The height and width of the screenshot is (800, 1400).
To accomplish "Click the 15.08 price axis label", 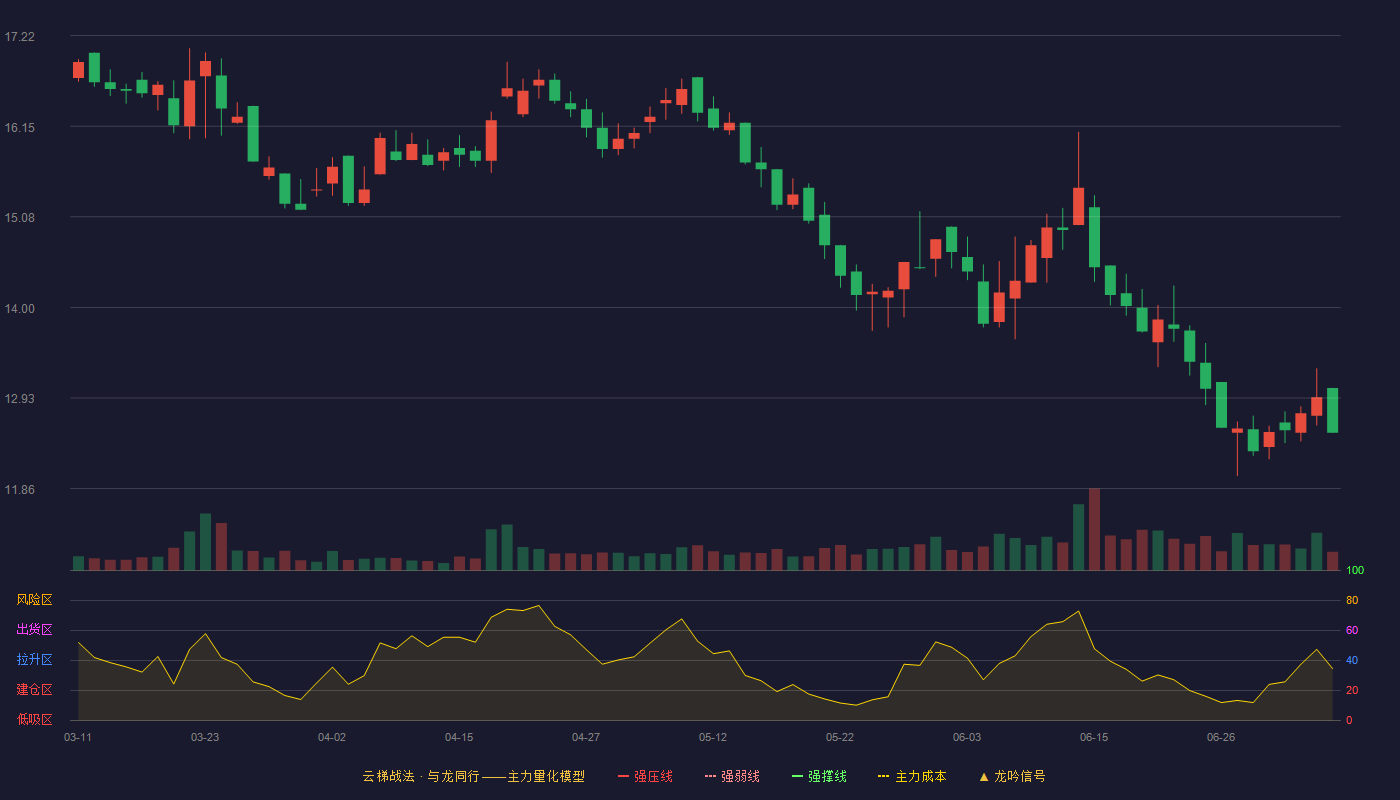I will pyautogui.click(x=19, y=218).
